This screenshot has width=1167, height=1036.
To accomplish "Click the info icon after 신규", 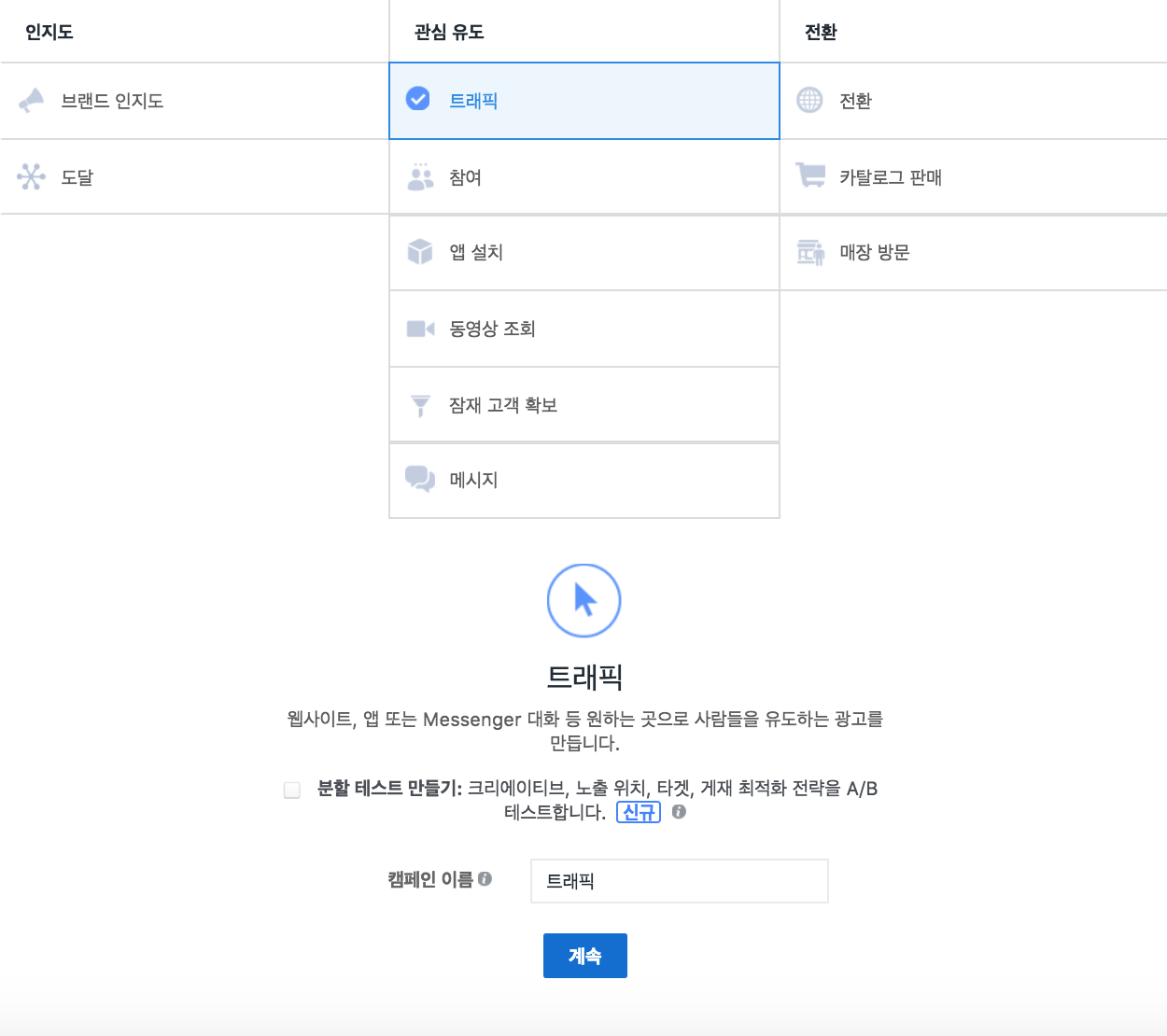I will pyautogui.click(x=679, y=812).
